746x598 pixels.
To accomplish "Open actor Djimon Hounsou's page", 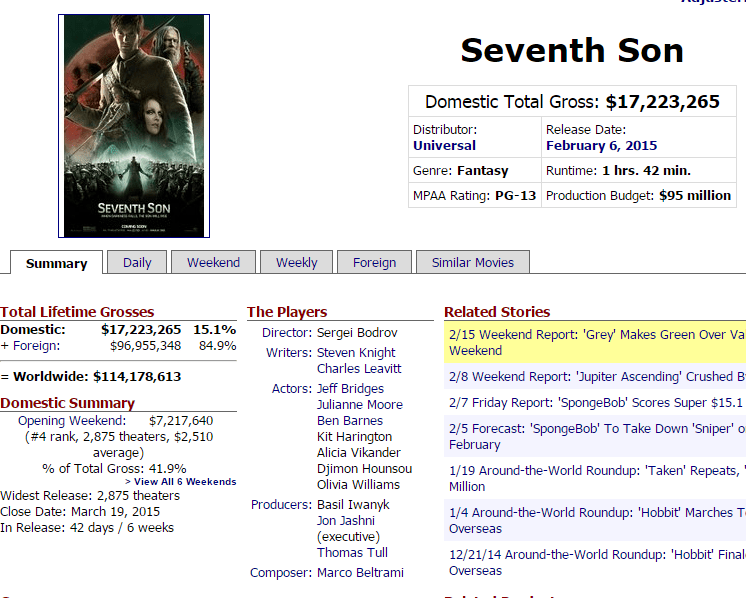I will point(364,469).
